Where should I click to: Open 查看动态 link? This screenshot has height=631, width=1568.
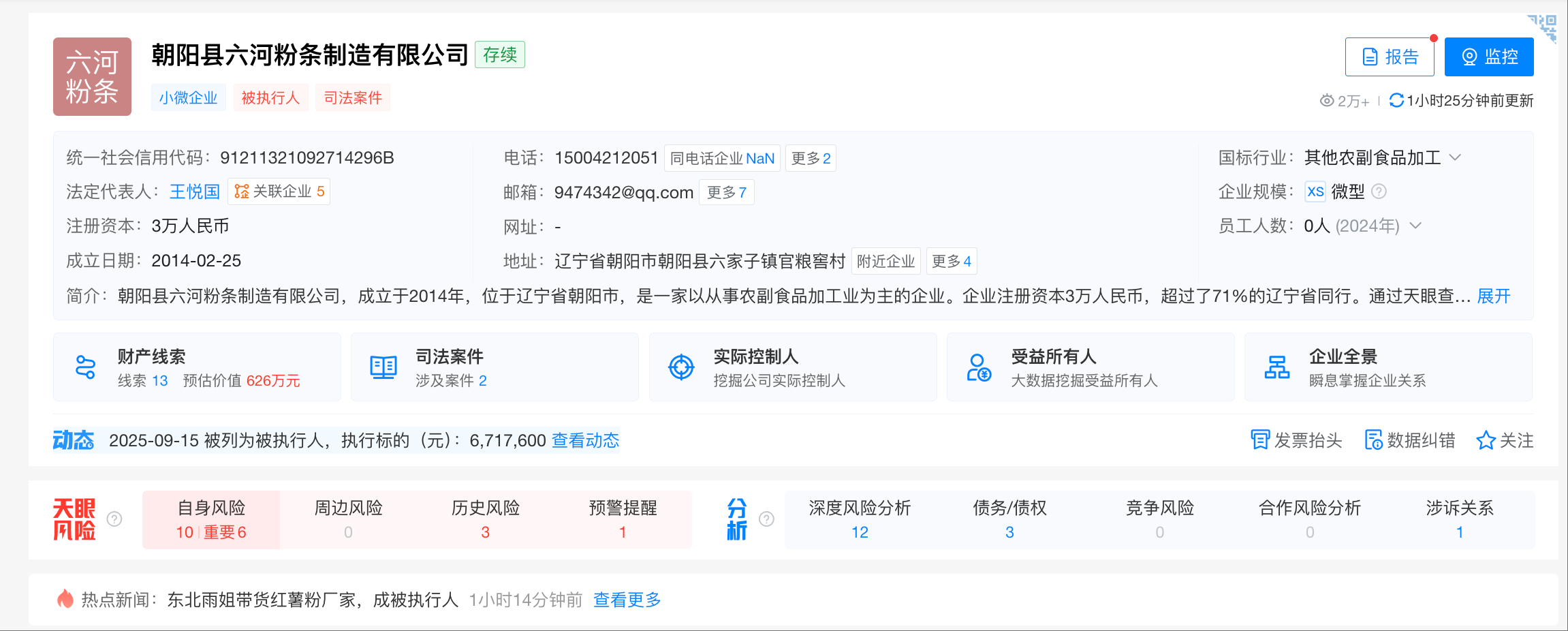(x=585, y=440)
